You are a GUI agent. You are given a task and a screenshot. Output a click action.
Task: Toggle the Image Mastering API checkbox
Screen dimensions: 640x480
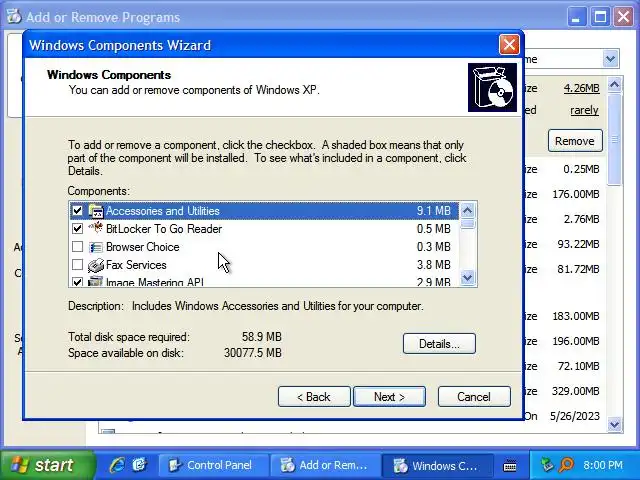pos(77,282)
